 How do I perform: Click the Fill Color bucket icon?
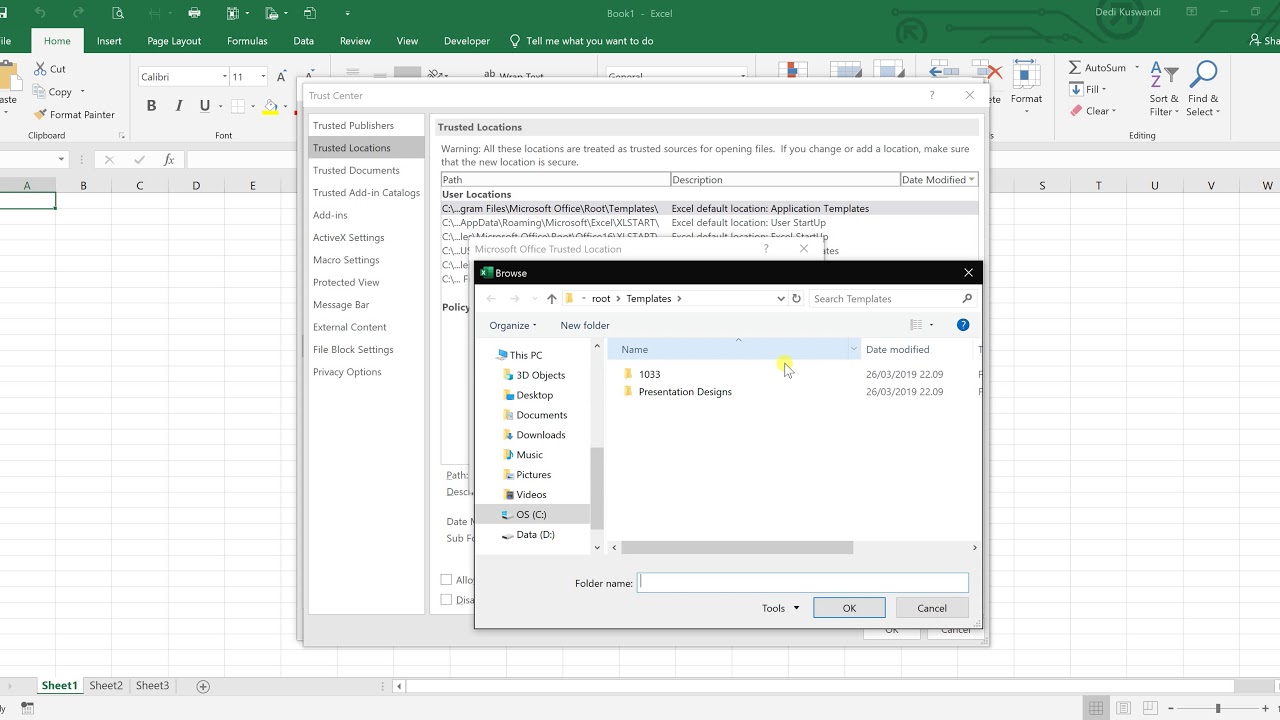click(270, 106)
